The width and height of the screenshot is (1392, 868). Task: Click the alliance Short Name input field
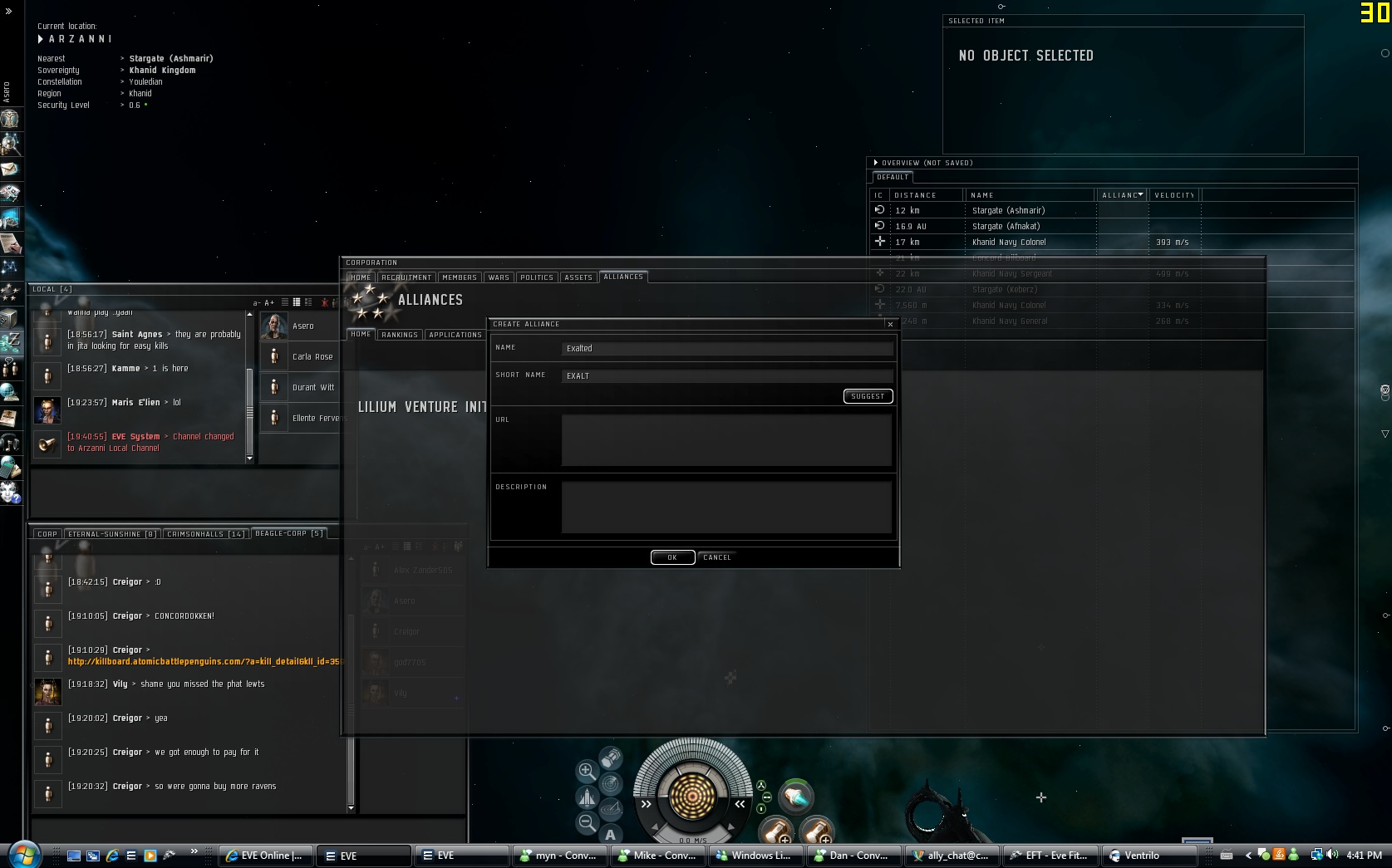tap(727, 375)
